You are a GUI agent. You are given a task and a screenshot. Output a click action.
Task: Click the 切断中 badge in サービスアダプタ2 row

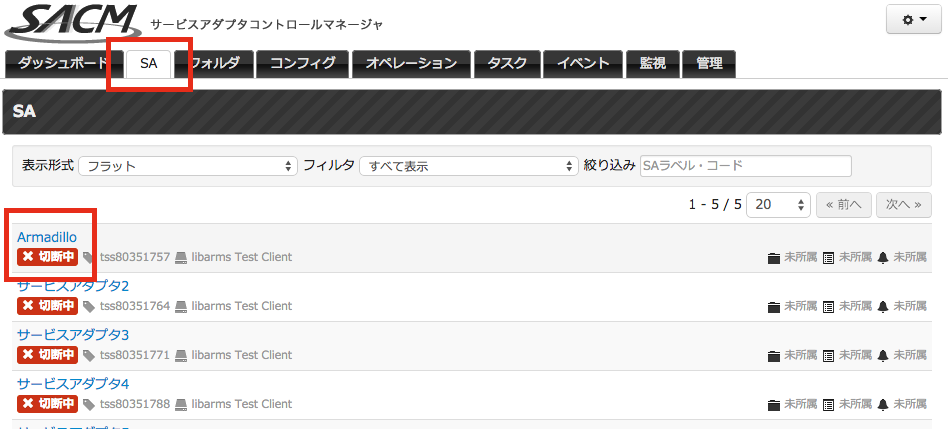point(48,306)
